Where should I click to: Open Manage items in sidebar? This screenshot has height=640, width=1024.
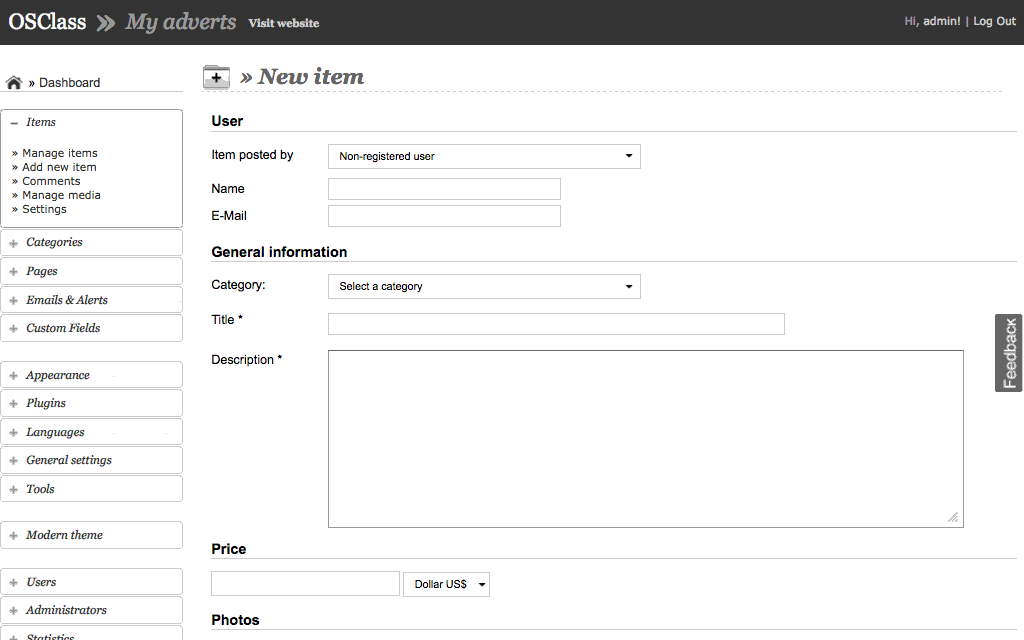point(60,153)
